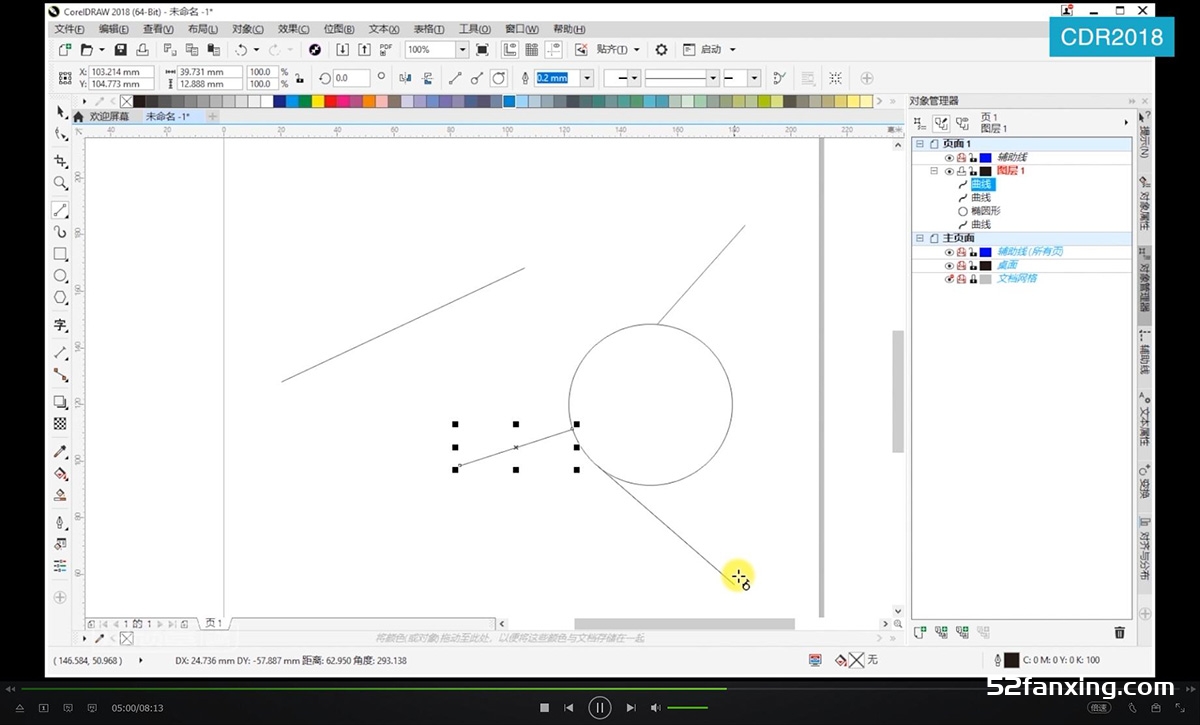Toggle lock icon of 图层 1

(x=972, y=171)
